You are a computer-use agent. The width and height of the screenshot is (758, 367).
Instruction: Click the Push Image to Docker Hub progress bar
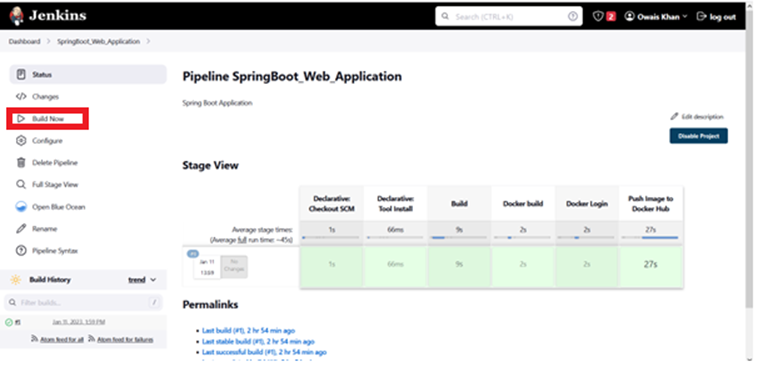(650, 237)
